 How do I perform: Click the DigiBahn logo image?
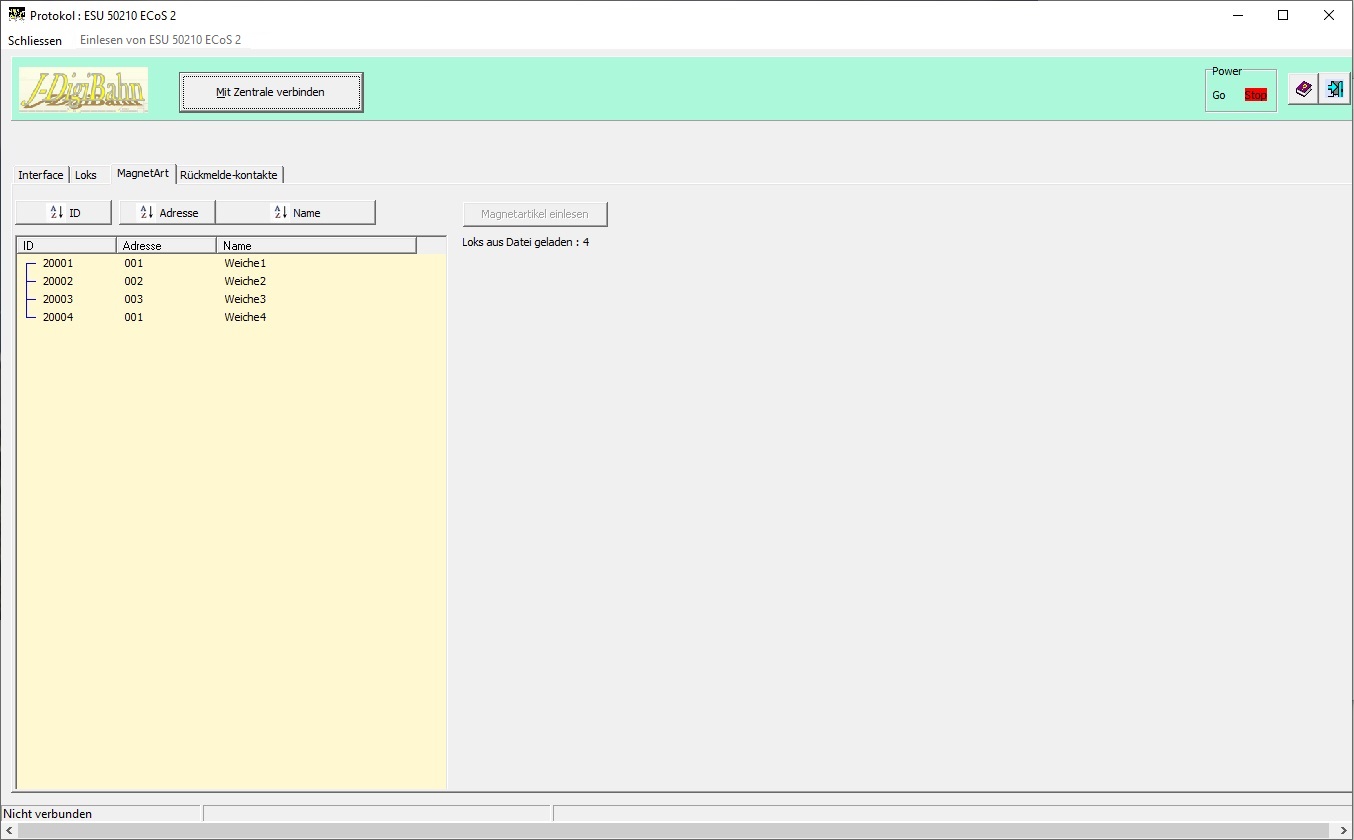coord(83,90)
